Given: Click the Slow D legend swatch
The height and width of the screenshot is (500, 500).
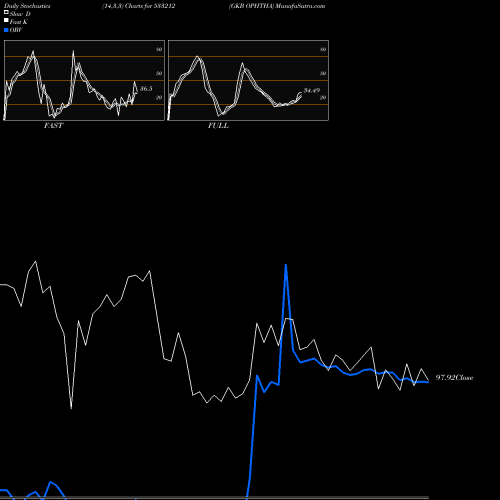Looking at the screenshot, I should point(6,13).
